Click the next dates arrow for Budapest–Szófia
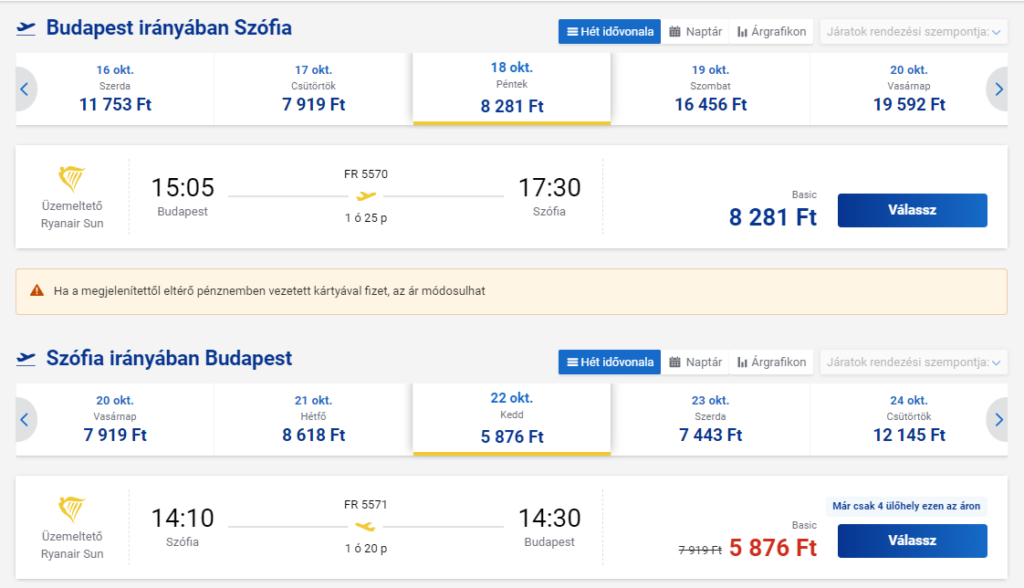This screenshot has height=588, width=1024. click(x=998, y=89)
